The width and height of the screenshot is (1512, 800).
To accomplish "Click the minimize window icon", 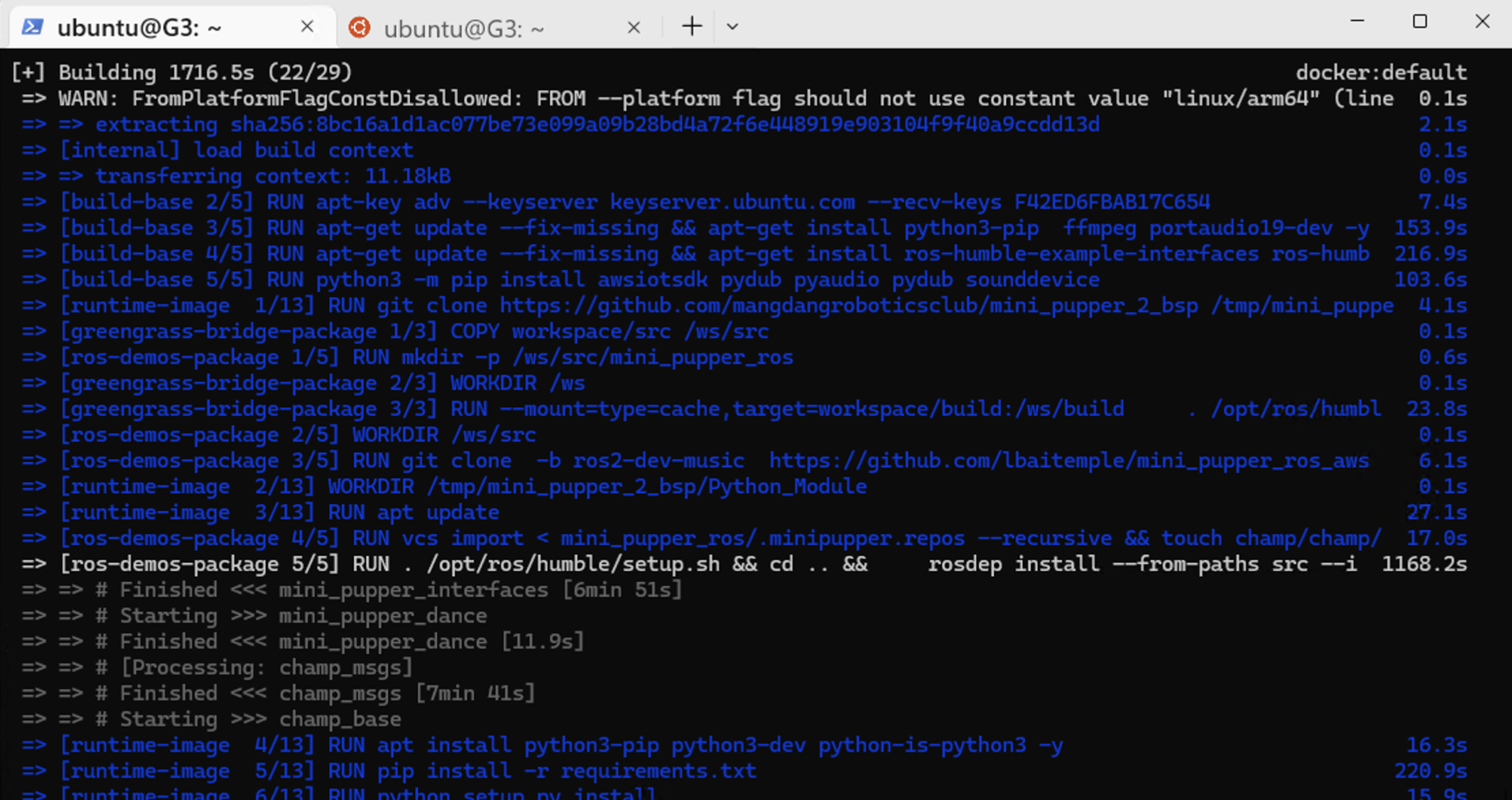I will [x=1357, y=22].
